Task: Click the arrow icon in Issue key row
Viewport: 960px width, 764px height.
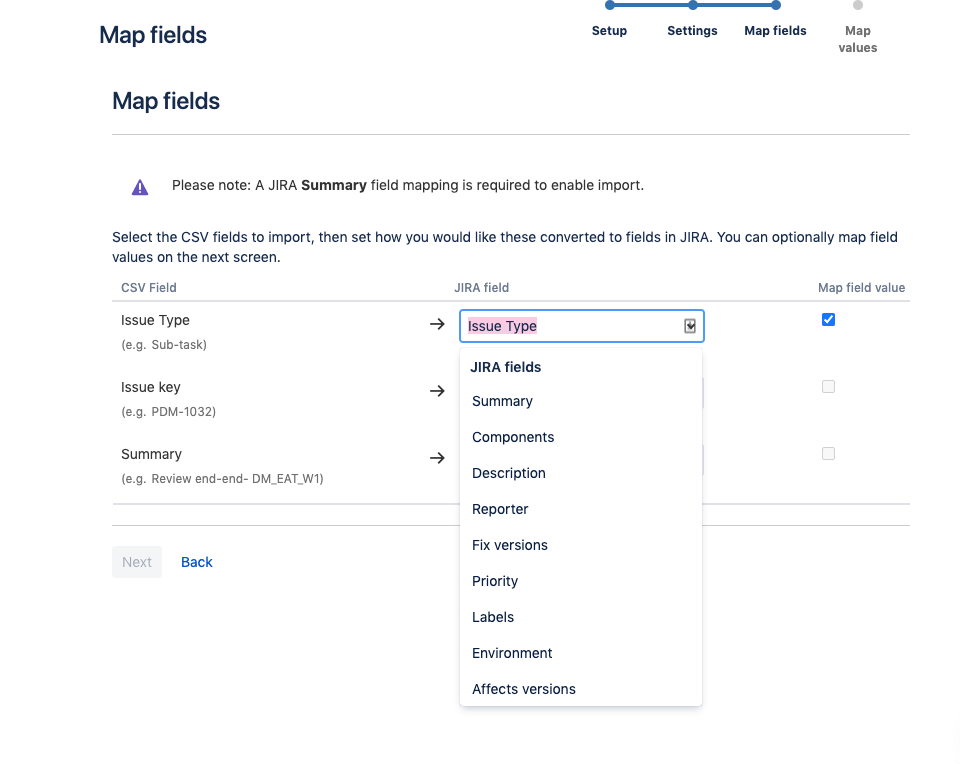Action: pos(437,391)
